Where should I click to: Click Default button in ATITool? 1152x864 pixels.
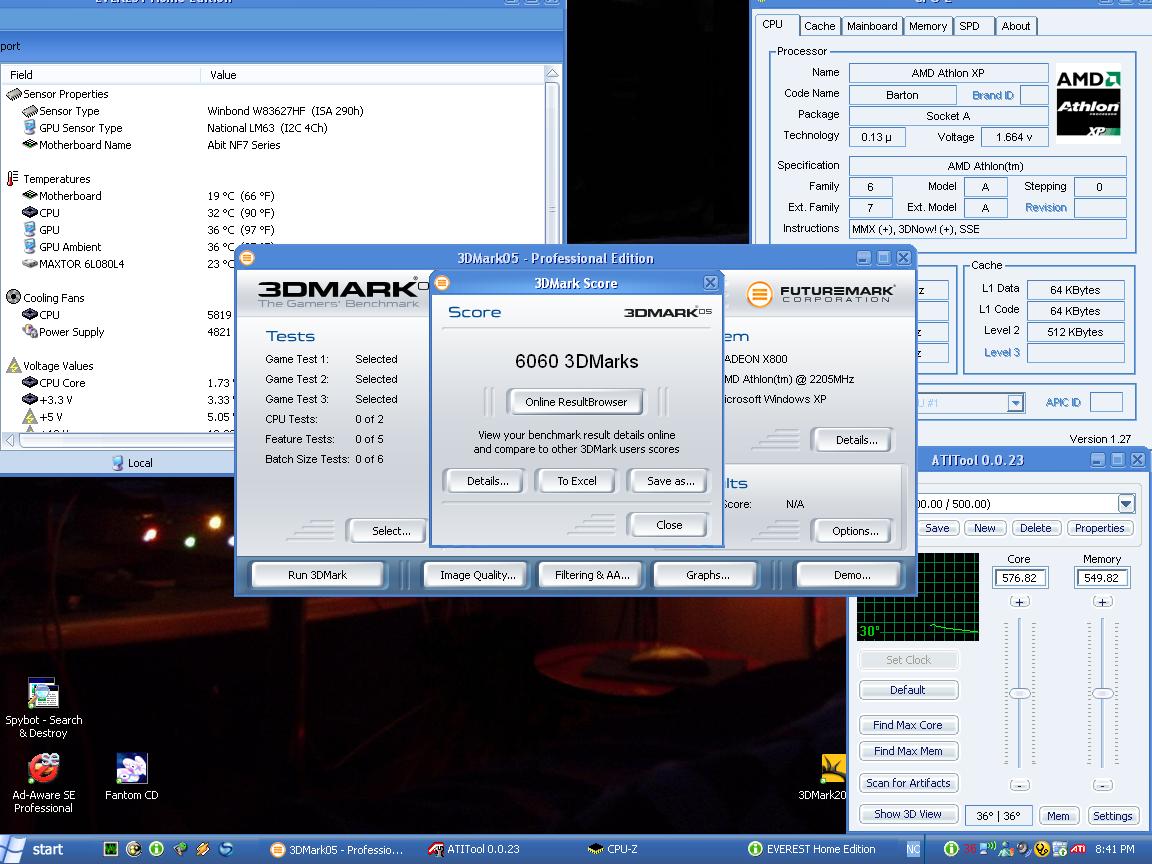point(908,690)
